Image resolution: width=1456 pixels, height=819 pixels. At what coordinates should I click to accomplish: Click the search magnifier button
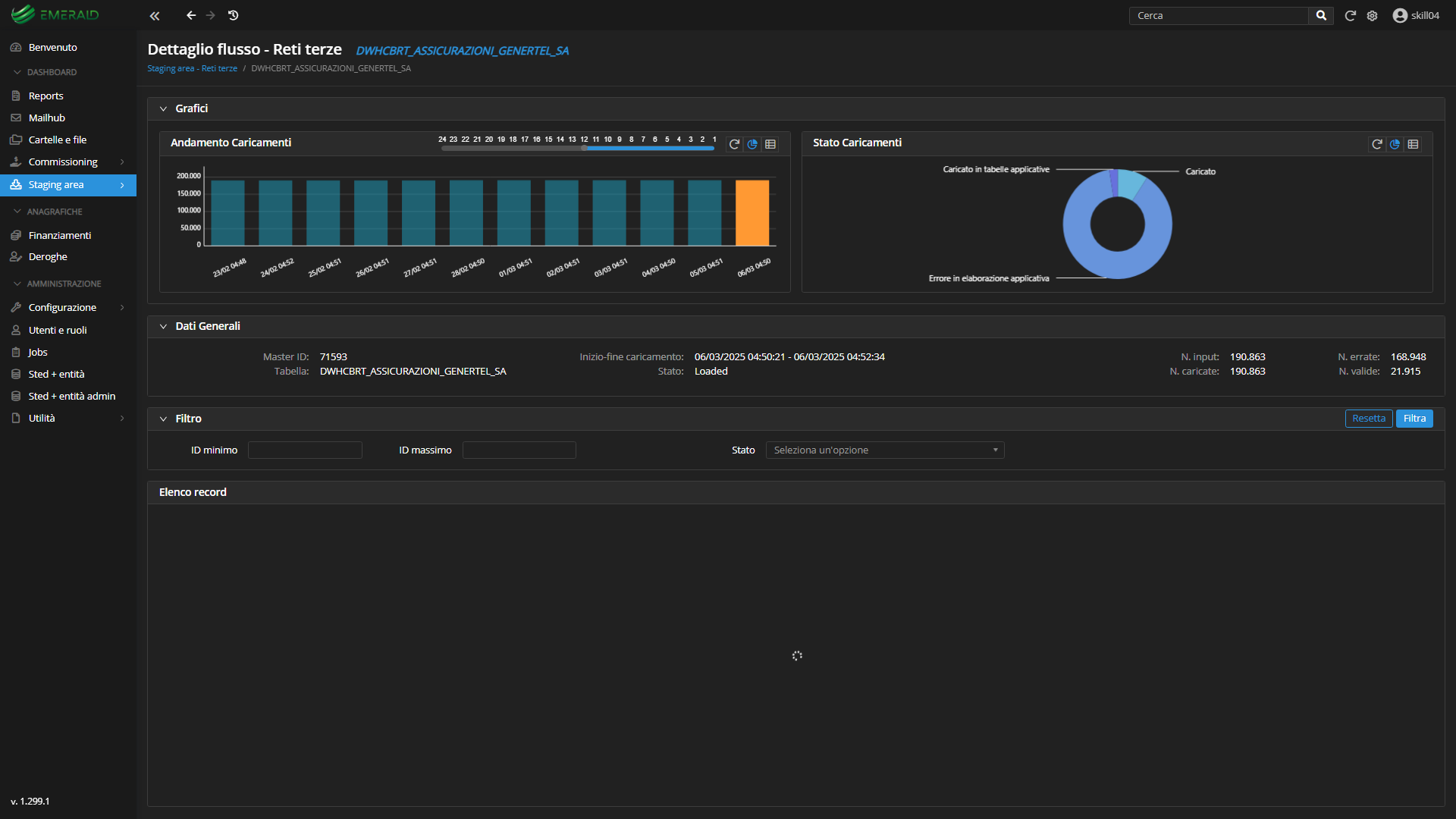1321,15
